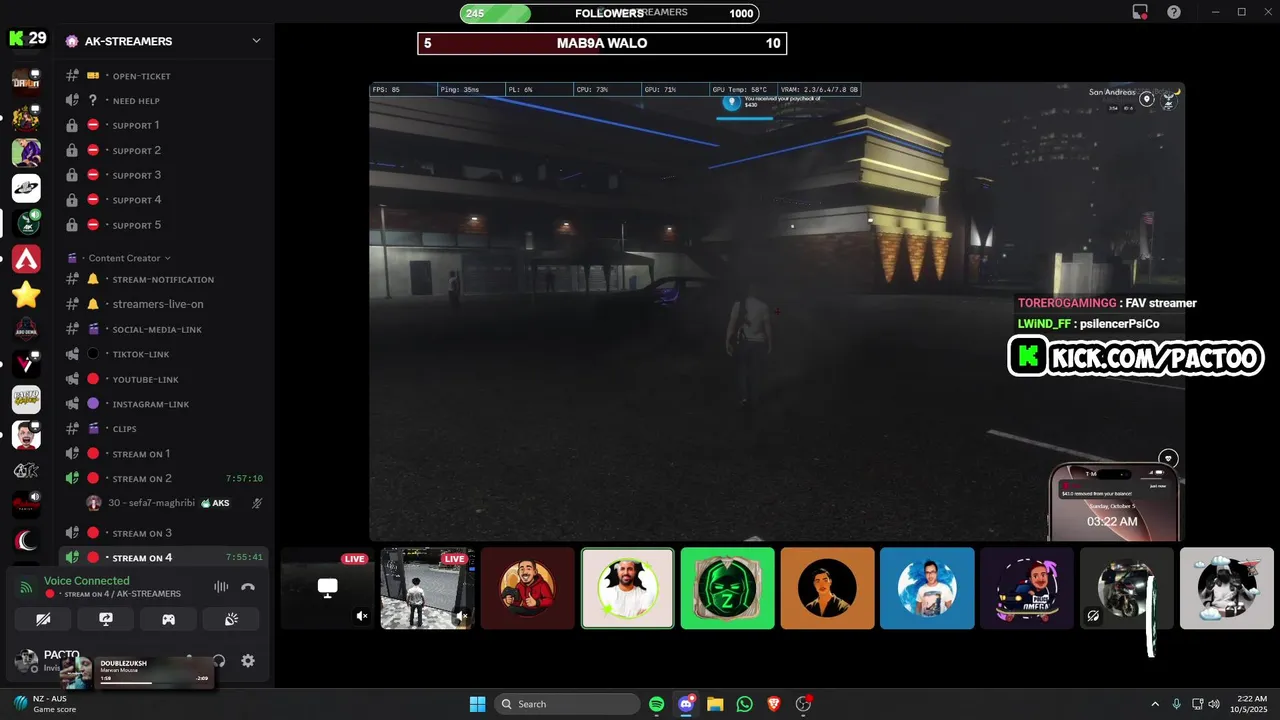The height and width of the screenshot is (720, 1280).
Task: Select locked SUPPORT 3 channel
Action: (x=165, y=175)
